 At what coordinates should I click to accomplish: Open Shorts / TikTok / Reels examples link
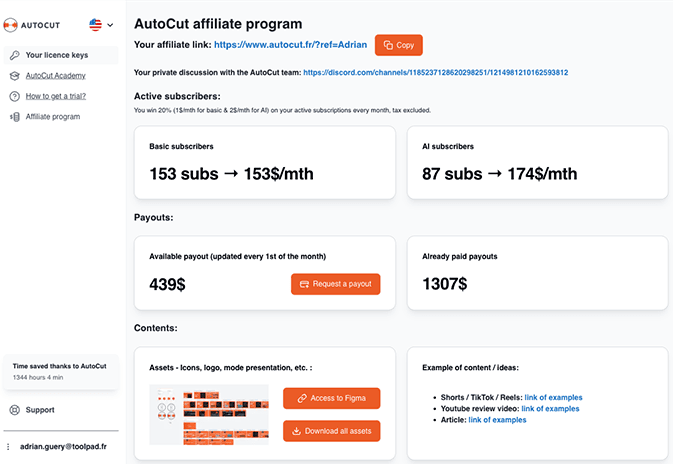(553, 397)
